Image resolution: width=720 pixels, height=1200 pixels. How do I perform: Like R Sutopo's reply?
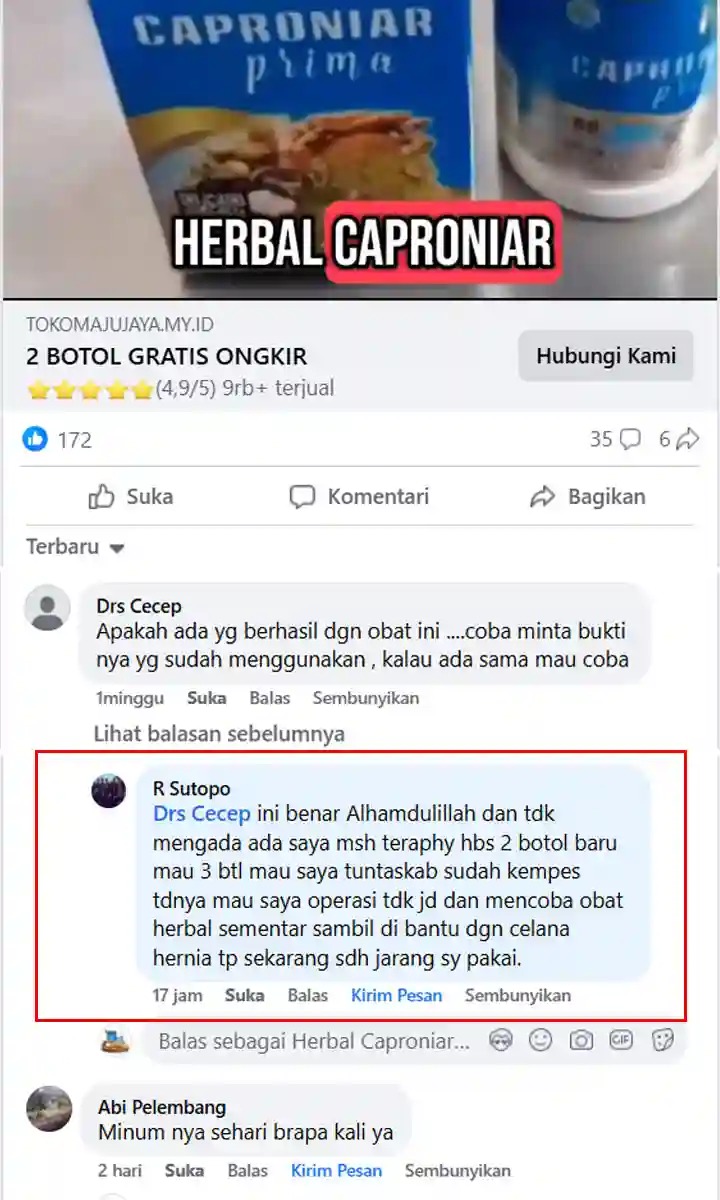[x=245, y=995]
